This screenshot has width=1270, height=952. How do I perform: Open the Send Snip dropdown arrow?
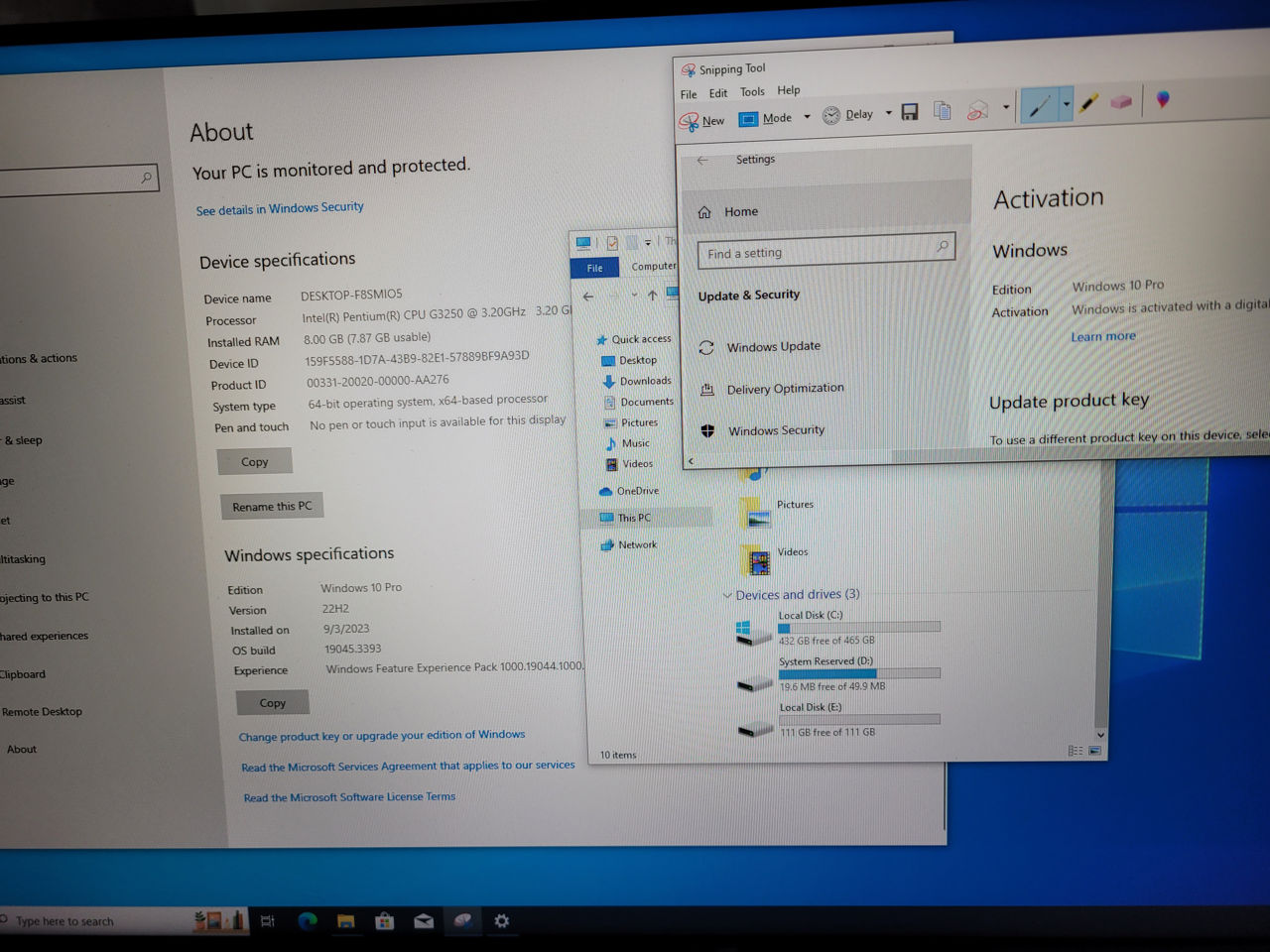coord(1006,107)
